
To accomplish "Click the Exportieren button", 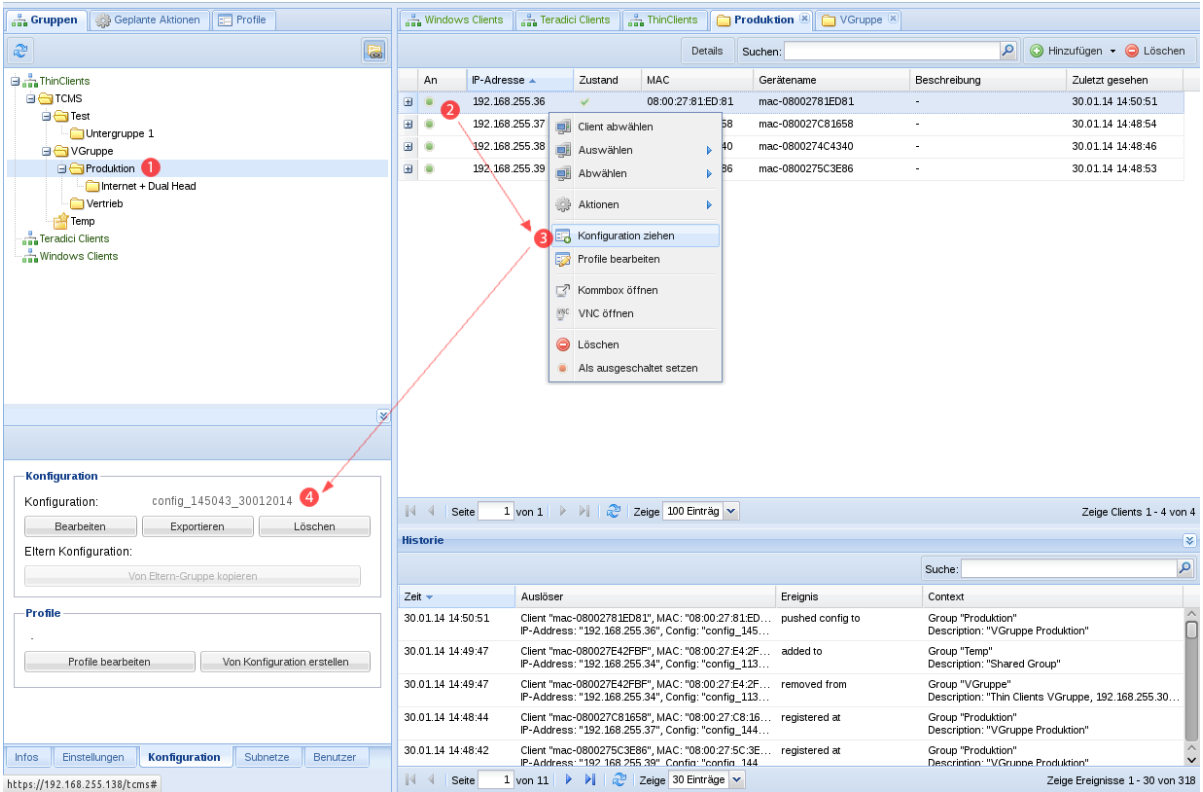I will click(197, 526).
